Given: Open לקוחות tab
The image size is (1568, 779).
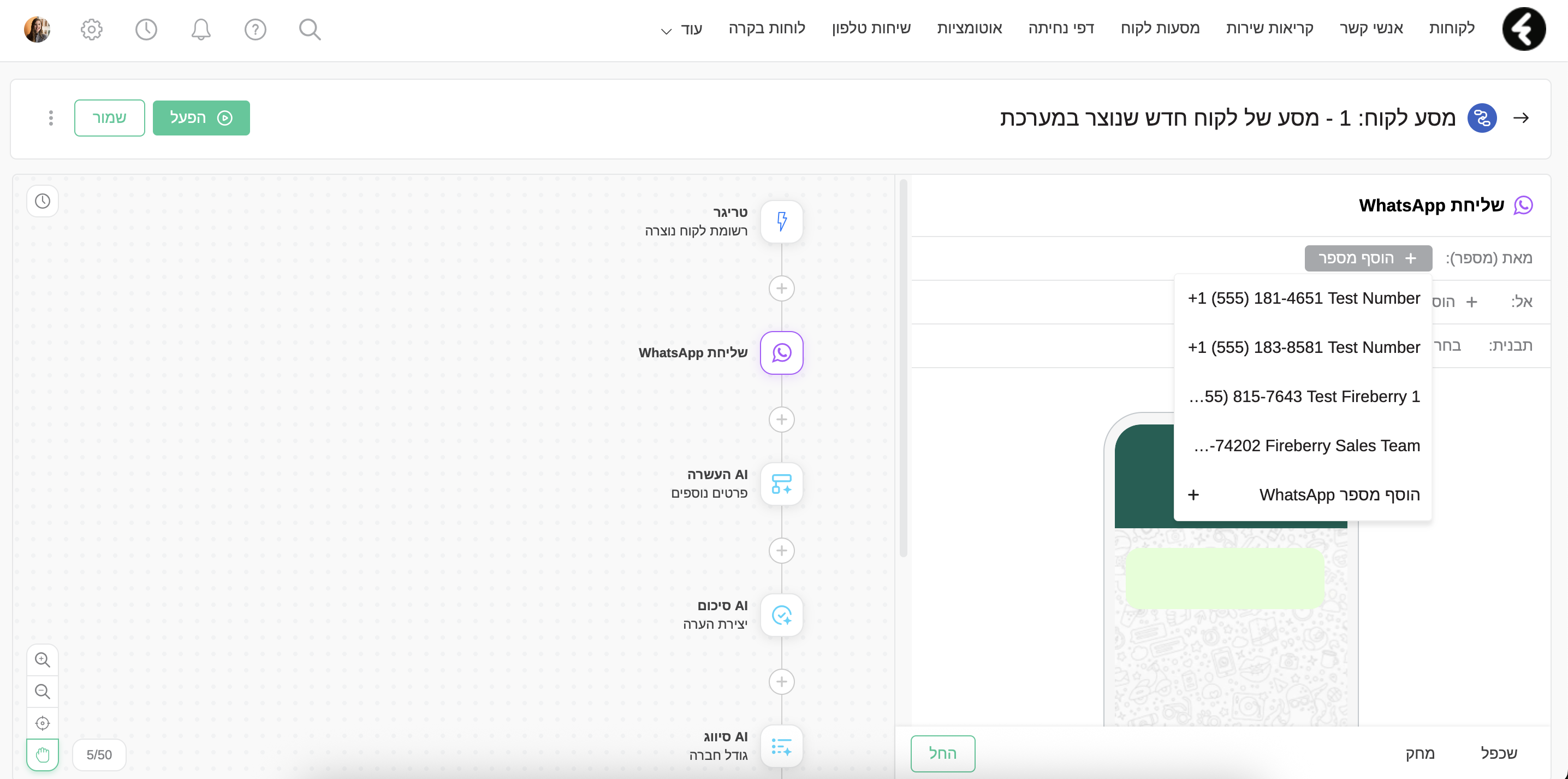Looking at the screenshot, I should 1452,28.
